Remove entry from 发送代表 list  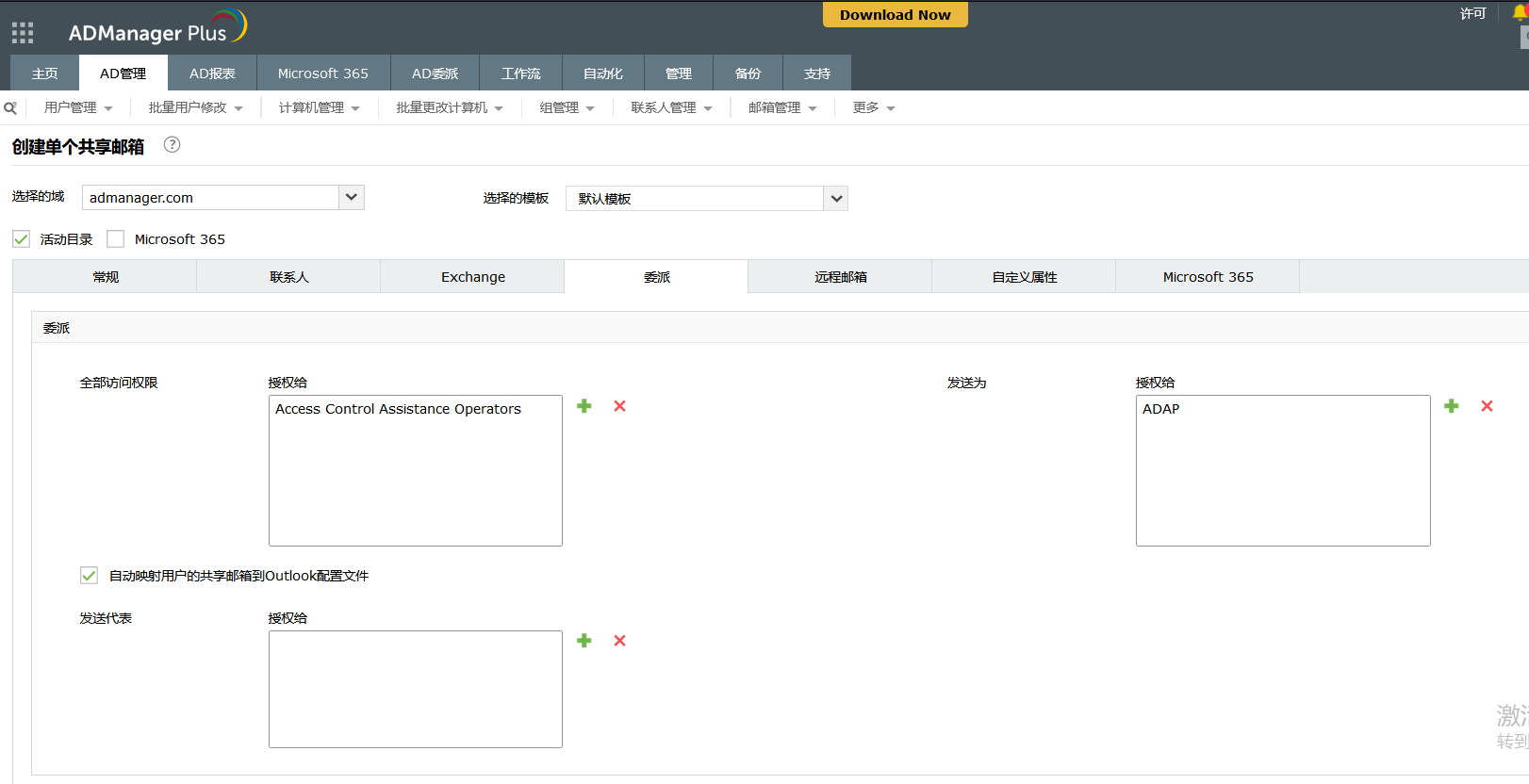coord(619,641)
